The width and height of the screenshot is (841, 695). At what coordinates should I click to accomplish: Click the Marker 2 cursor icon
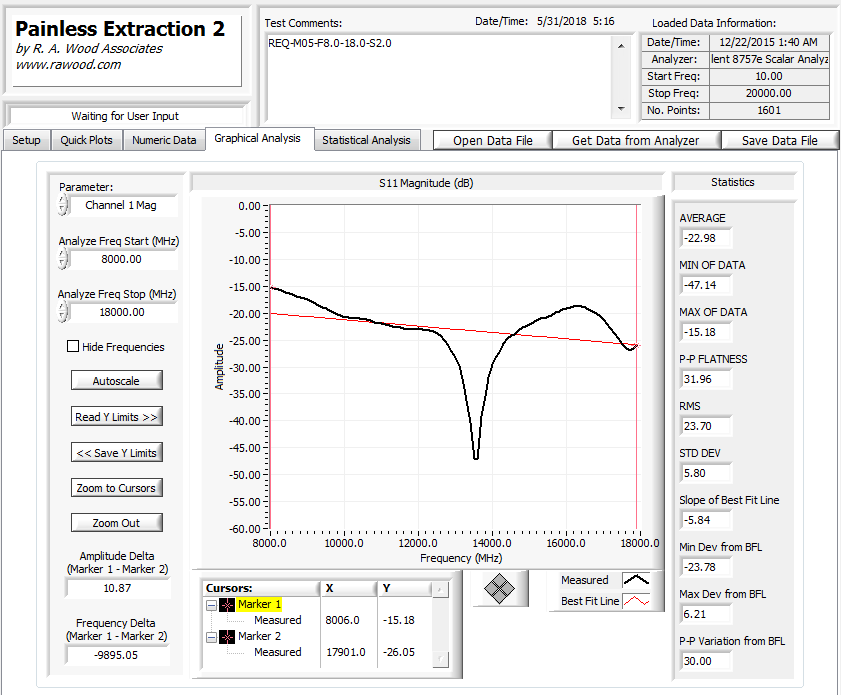coord(227,637)
